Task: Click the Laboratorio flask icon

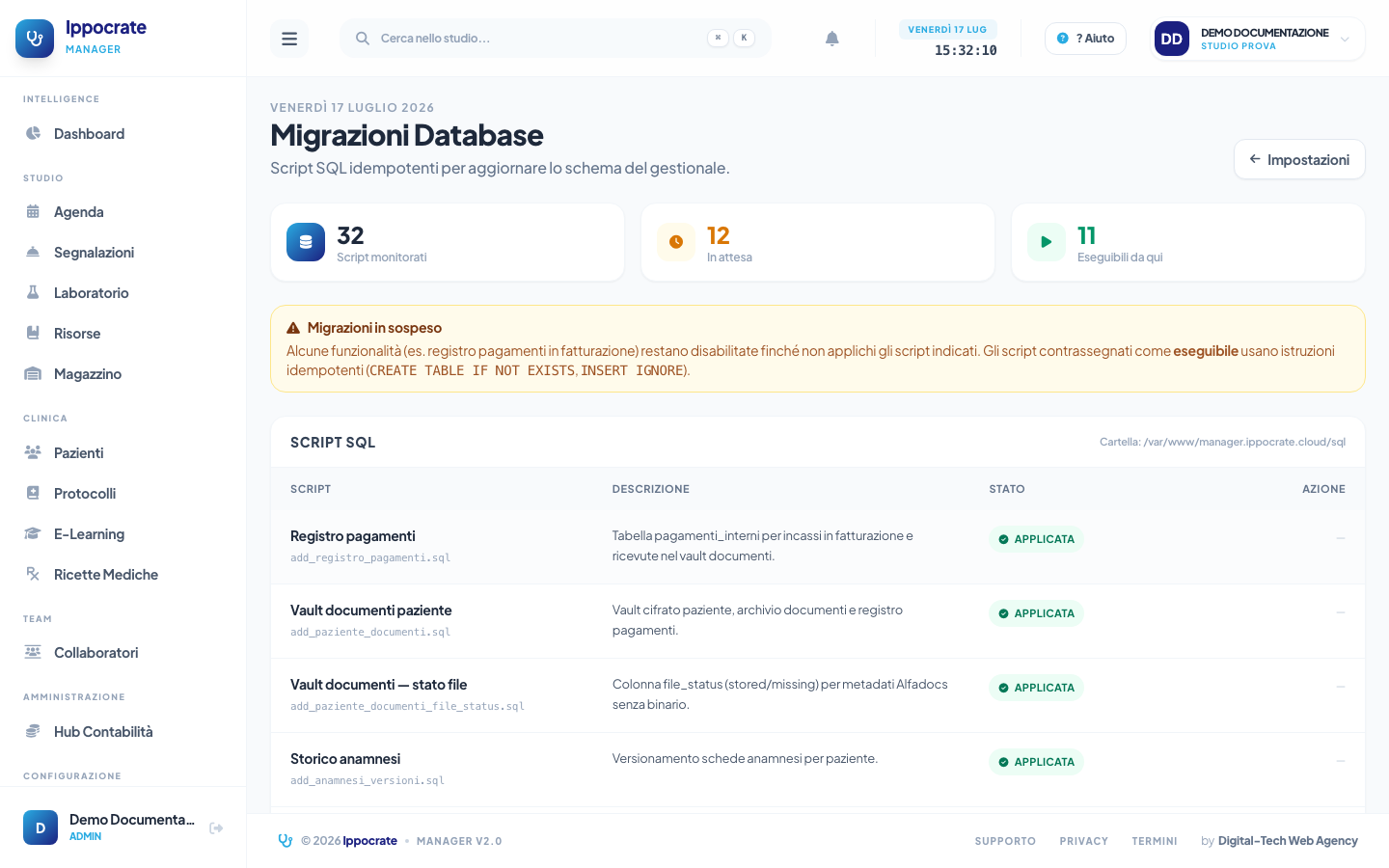Action: click(33, 292)
